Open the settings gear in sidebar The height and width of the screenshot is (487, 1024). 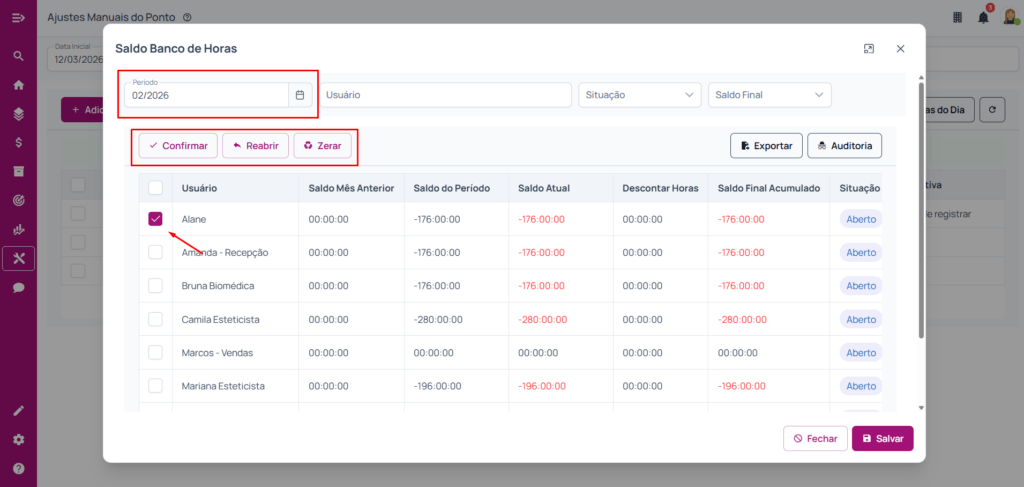pos(18,439)
